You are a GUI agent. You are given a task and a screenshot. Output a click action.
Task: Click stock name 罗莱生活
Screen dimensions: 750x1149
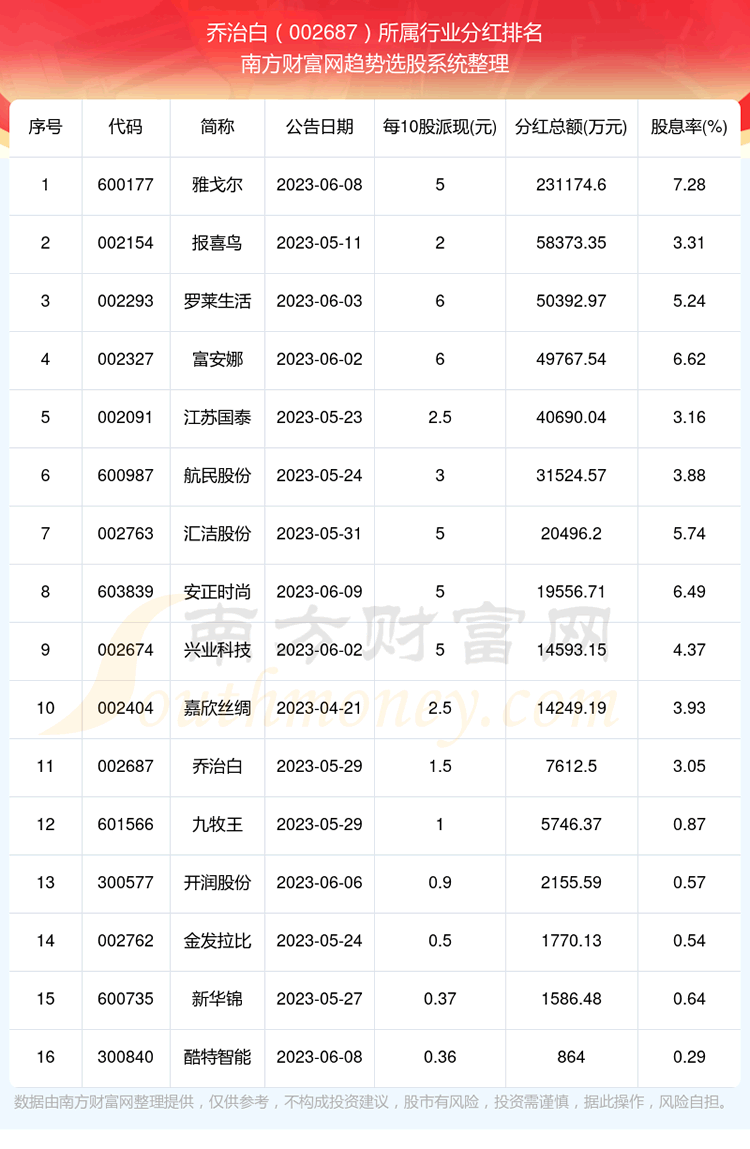pos(217,301)
